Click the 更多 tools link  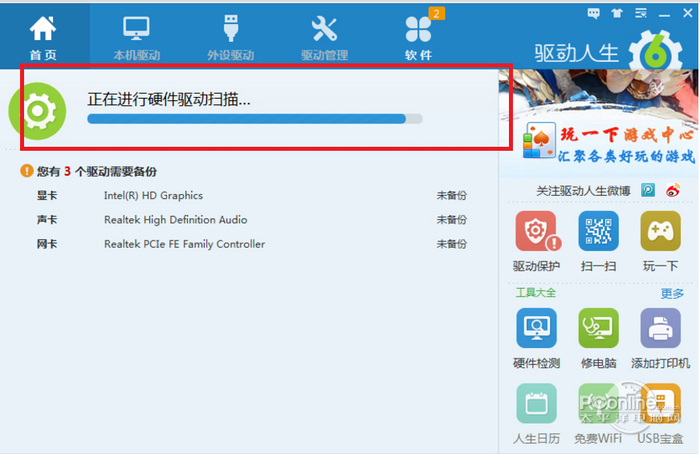click(x=672, y=294)
